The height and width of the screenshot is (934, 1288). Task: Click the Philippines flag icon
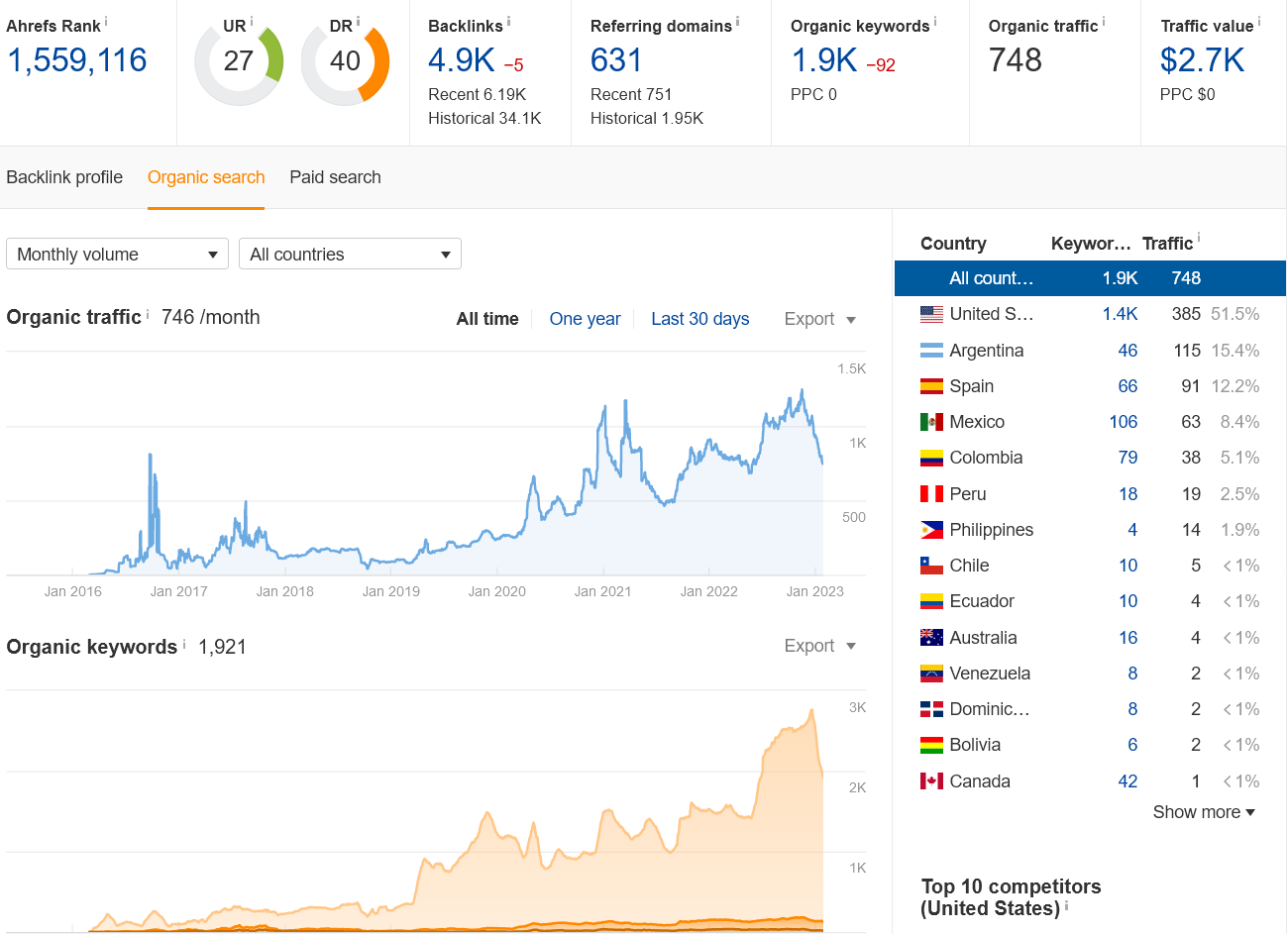click(x=931, y=530)
